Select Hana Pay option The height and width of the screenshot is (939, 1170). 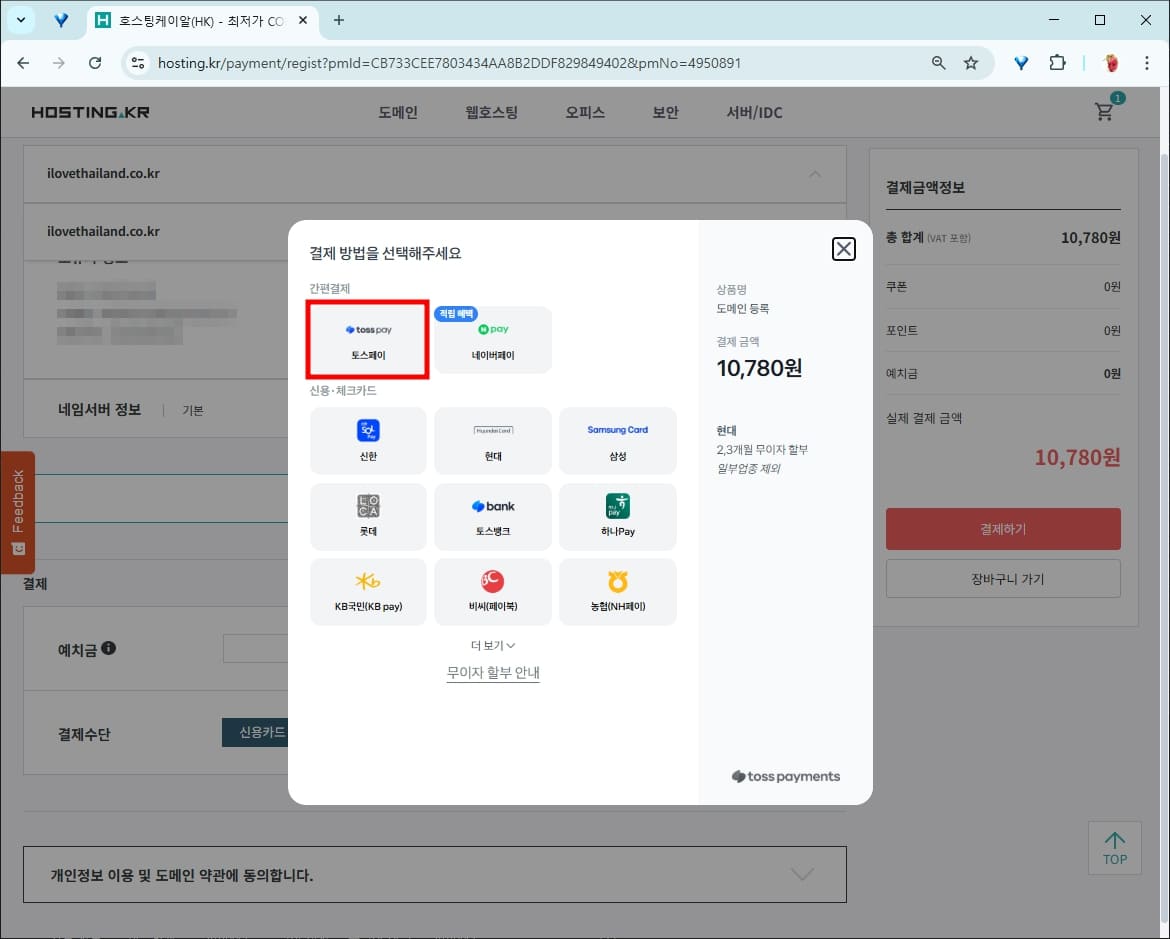tap(617, 517)
